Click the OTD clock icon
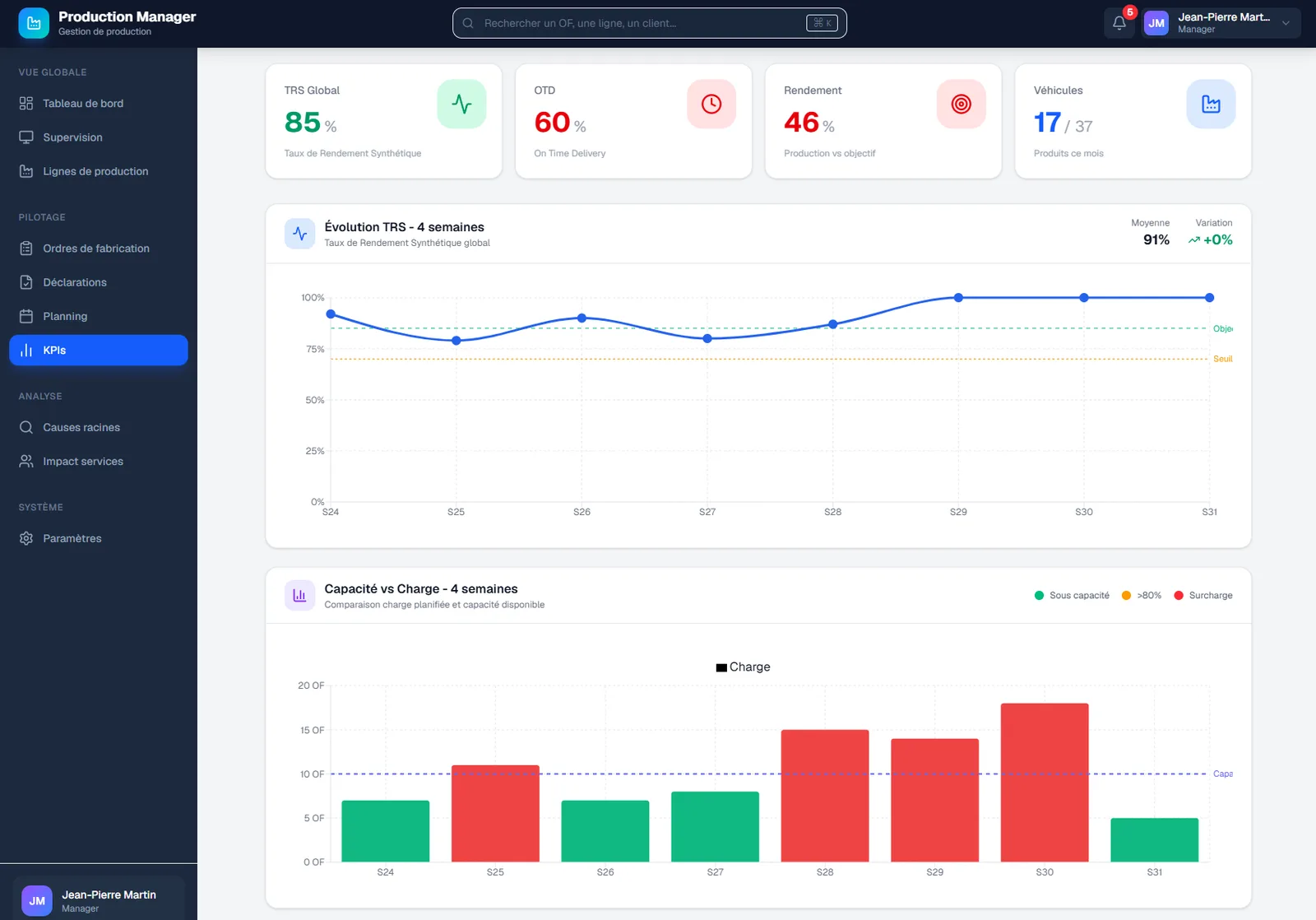 711,104
